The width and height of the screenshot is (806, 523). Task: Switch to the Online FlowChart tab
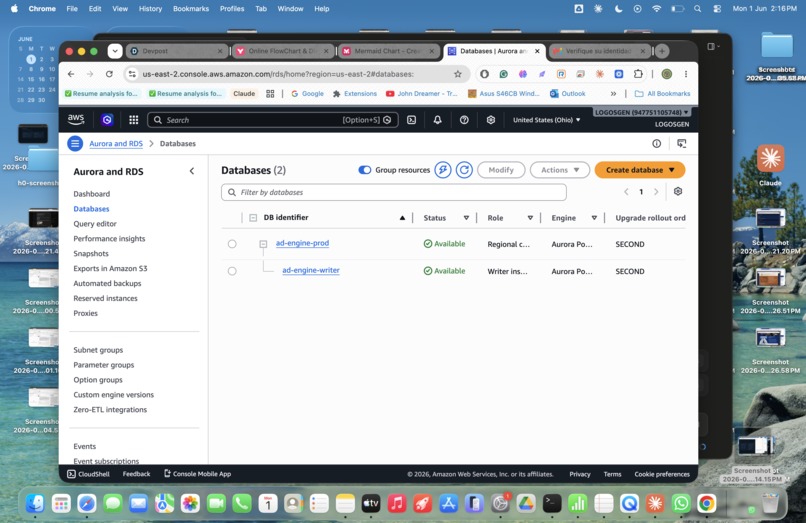(282, 51)
